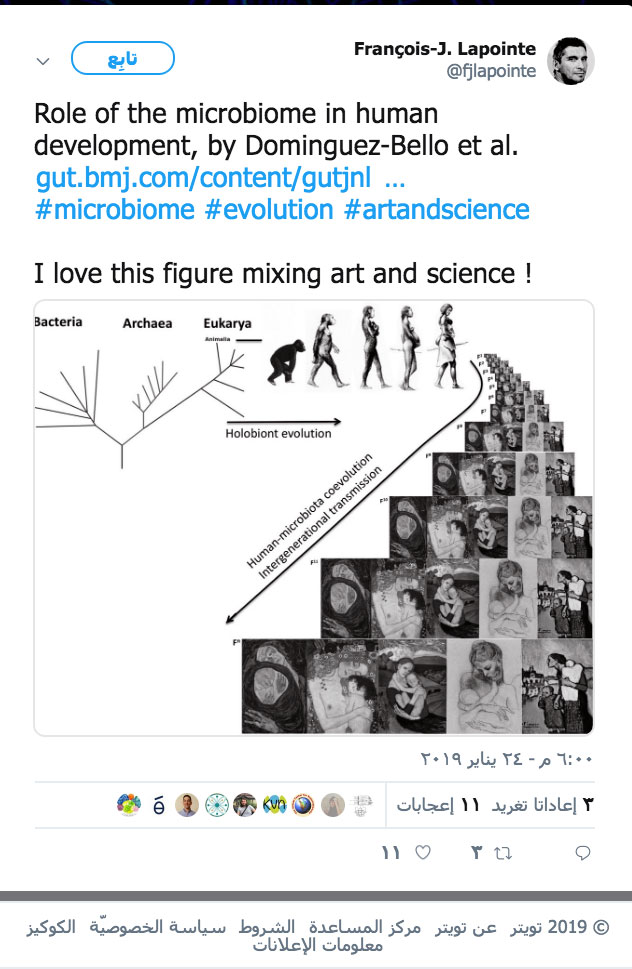This screenshot has width=632, height=969.
Task: Open François-J. Lapointe's profile picture
Action: point(574,61)
